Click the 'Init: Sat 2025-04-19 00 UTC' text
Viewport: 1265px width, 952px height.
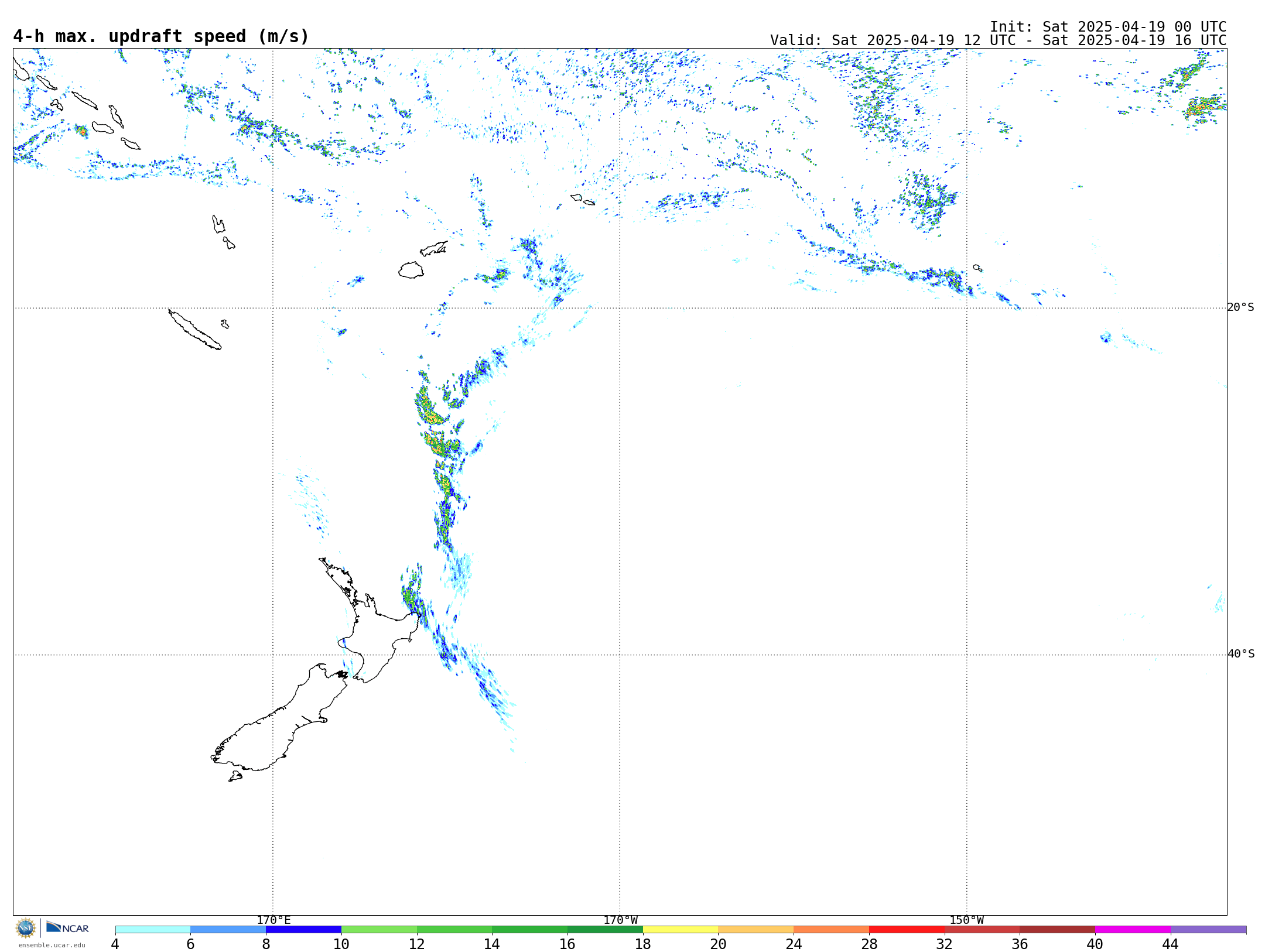click(1108, 27)
